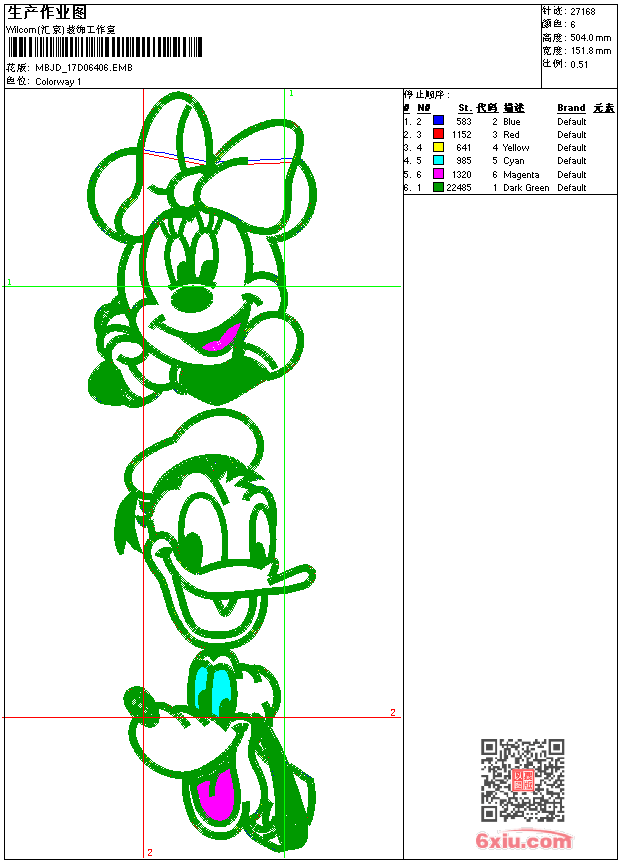
Task: Click the scale value 0.51
Action: tap(579, 65)
